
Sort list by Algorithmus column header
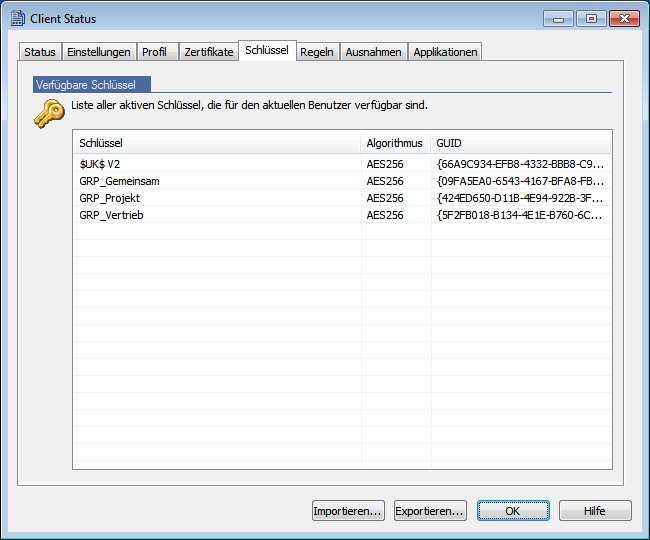[x=395, y=143]
